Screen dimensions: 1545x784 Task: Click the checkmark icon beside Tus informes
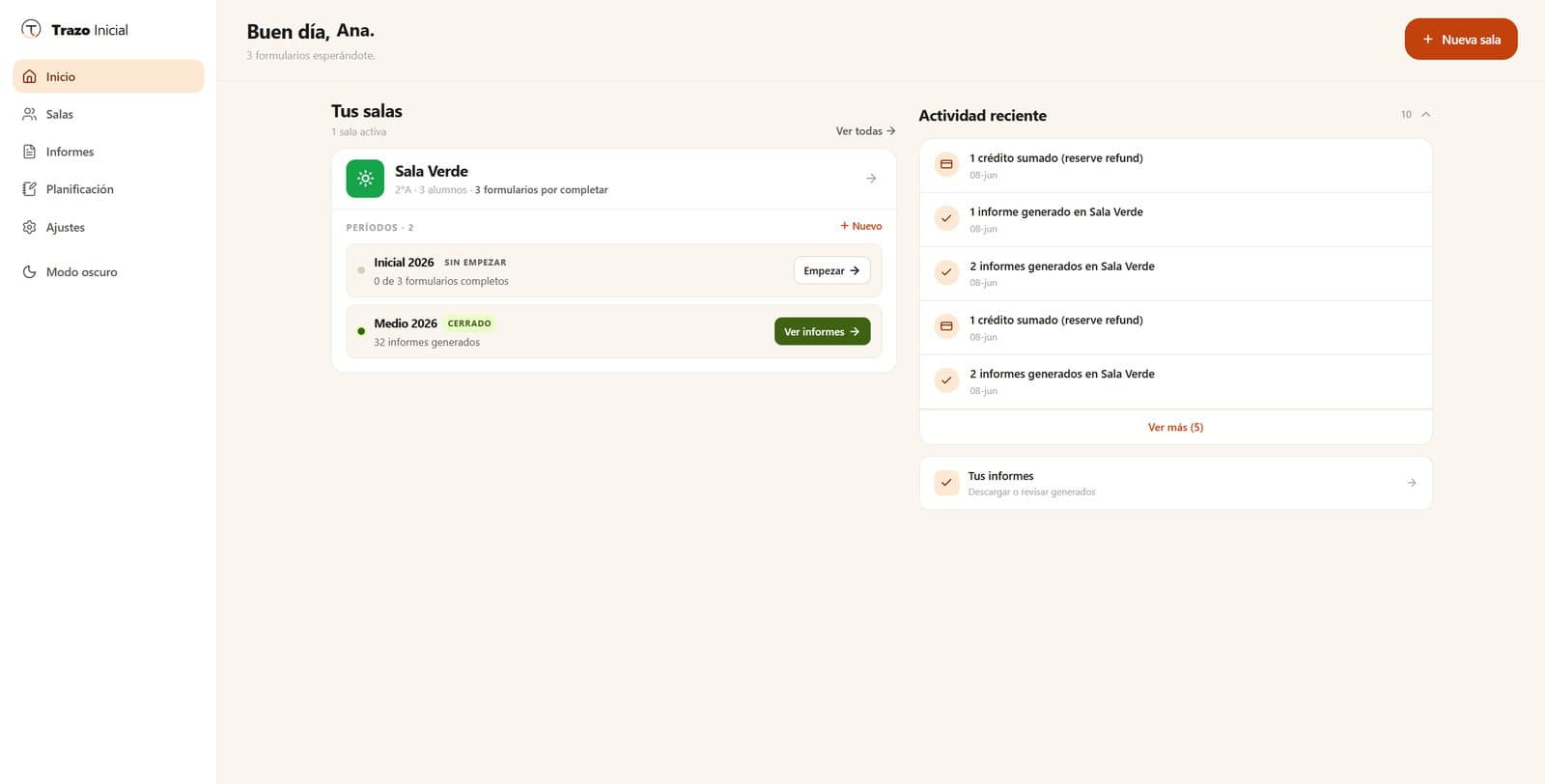coord(946,483)
